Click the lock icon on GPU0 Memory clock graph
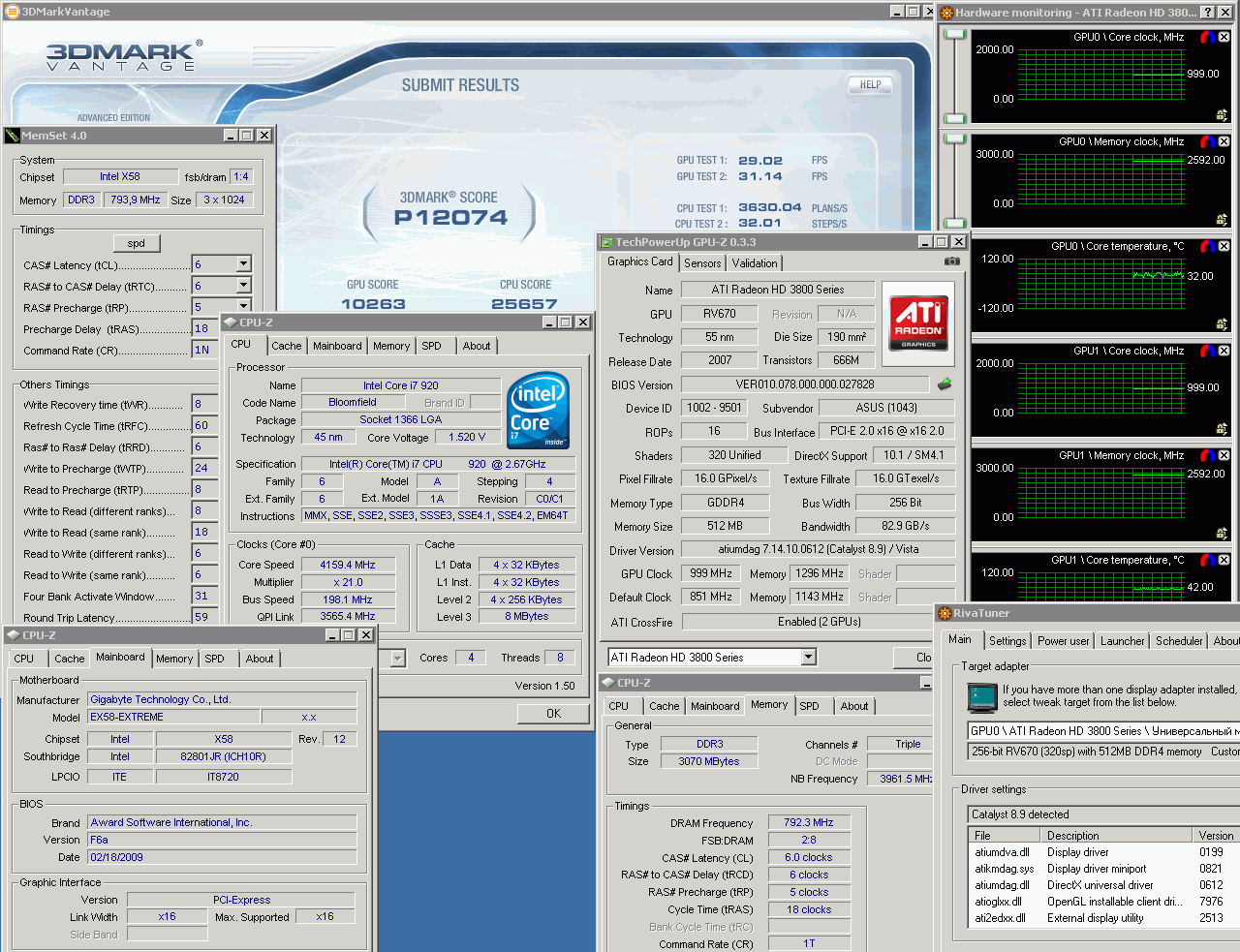This screenshot has height=952, width=1240. [x=1223, y=220]
